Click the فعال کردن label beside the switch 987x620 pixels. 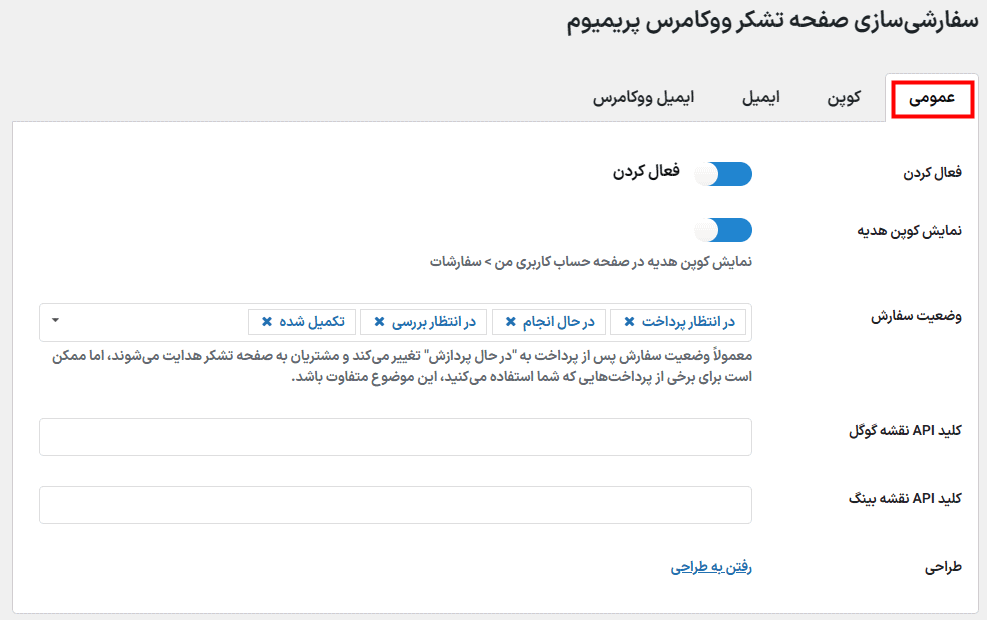pos(646,172)
